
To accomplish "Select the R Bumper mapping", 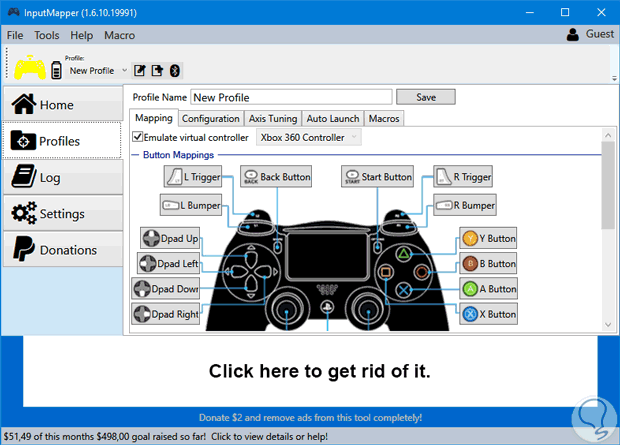I will click(465, 205).
